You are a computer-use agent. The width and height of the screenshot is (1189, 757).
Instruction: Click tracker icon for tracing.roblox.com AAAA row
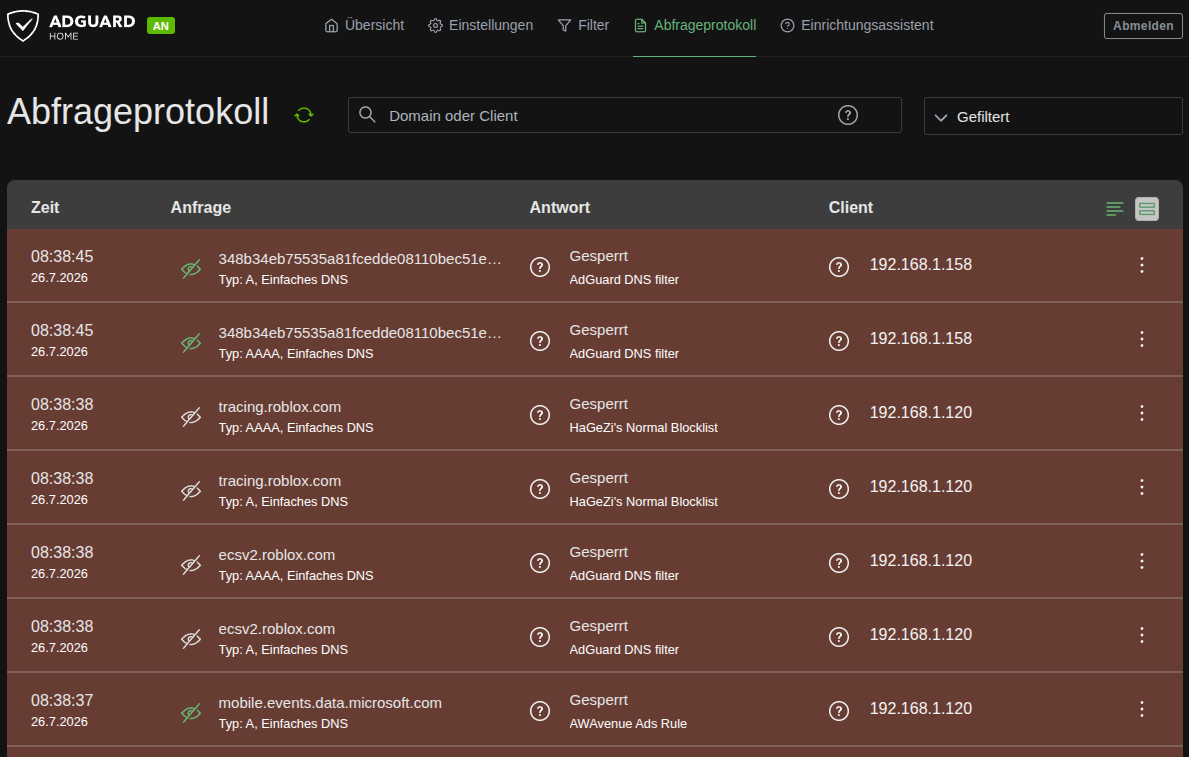pyautogui.click(x=191, y=416)
